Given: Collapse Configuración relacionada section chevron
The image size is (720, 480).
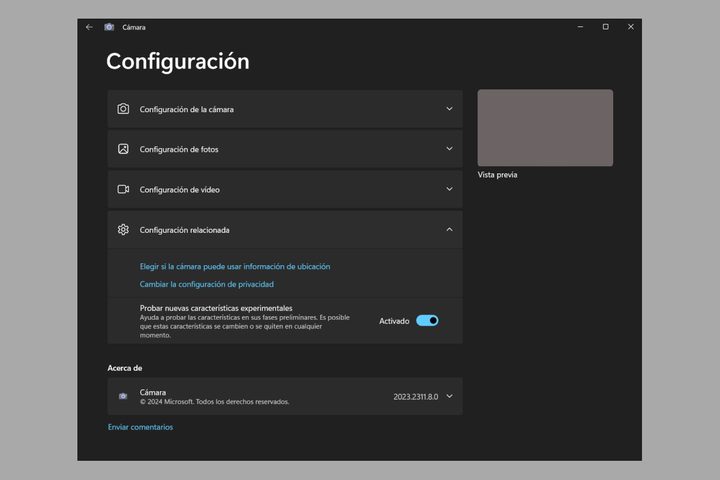Looking at the screenshot, I should pos(449,229).
